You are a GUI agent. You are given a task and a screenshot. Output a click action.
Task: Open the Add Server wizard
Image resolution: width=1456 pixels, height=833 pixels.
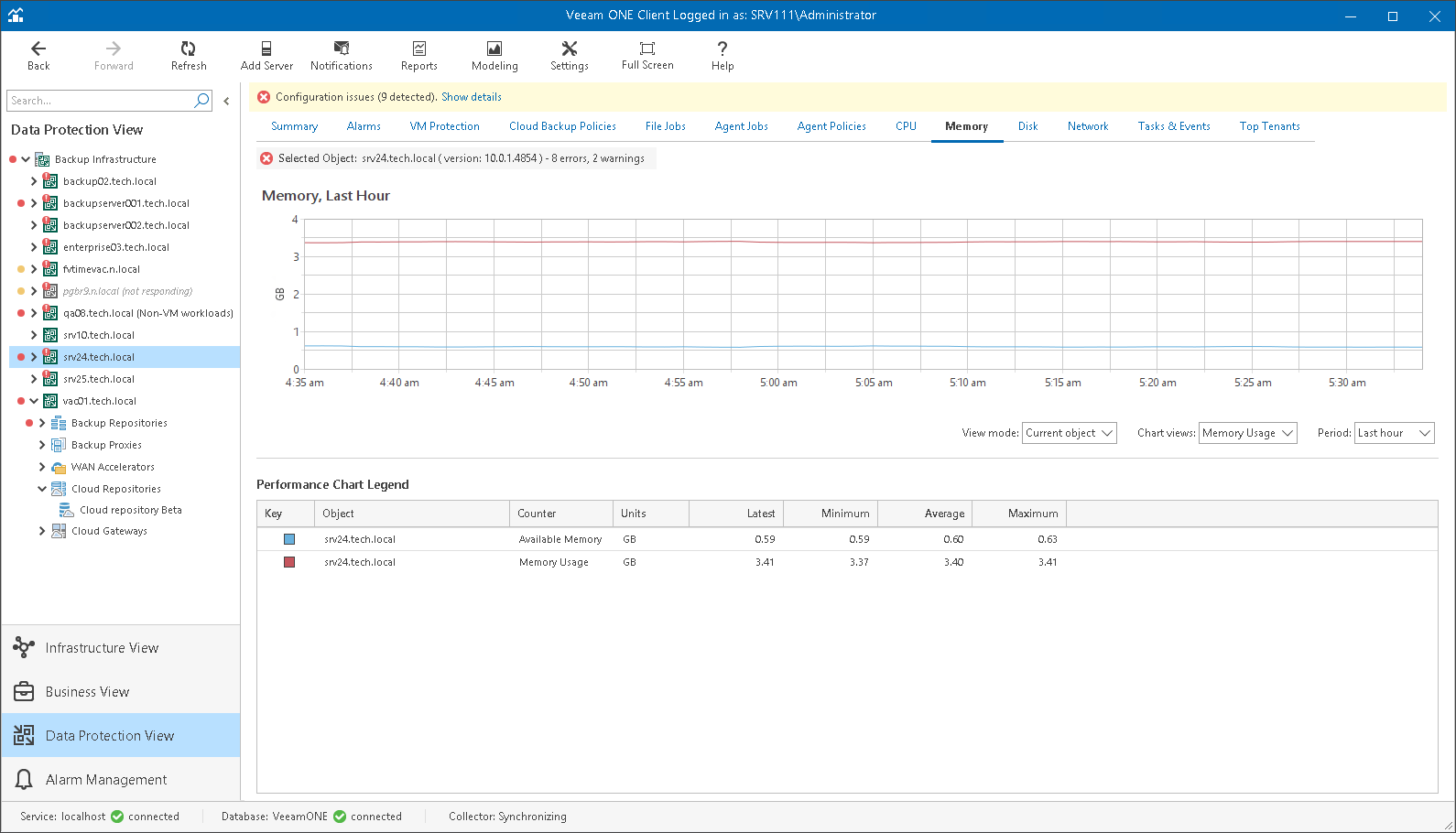click(x=266, y=55)
